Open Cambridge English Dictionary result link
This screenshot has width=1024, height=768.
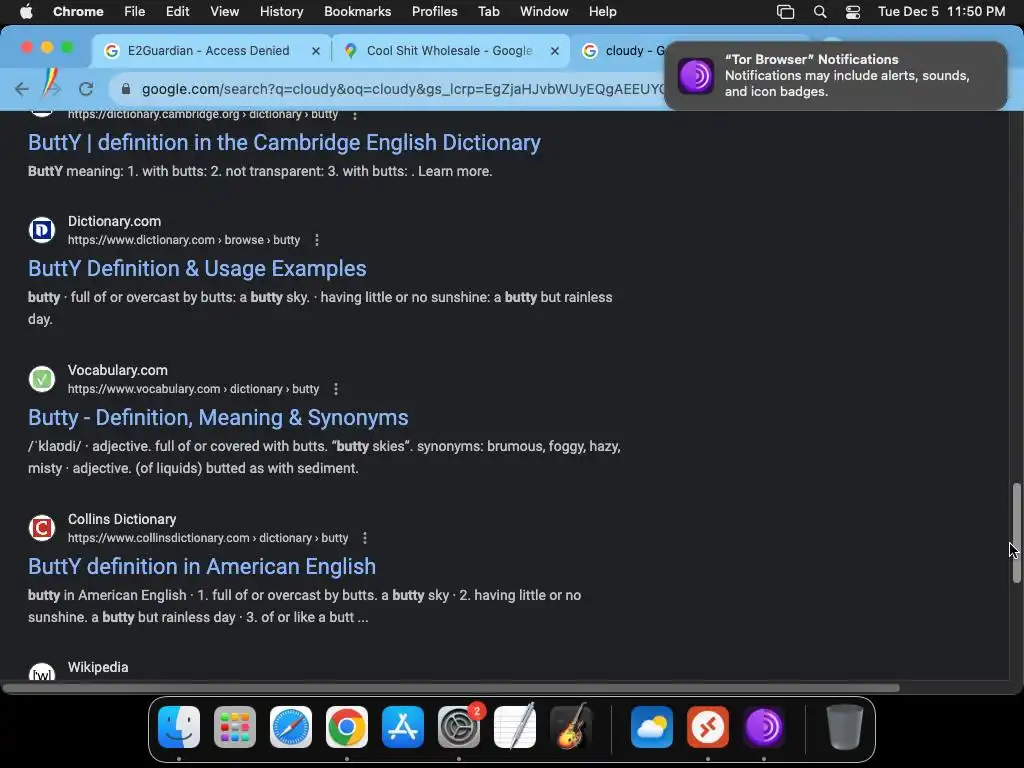(284, 142)
